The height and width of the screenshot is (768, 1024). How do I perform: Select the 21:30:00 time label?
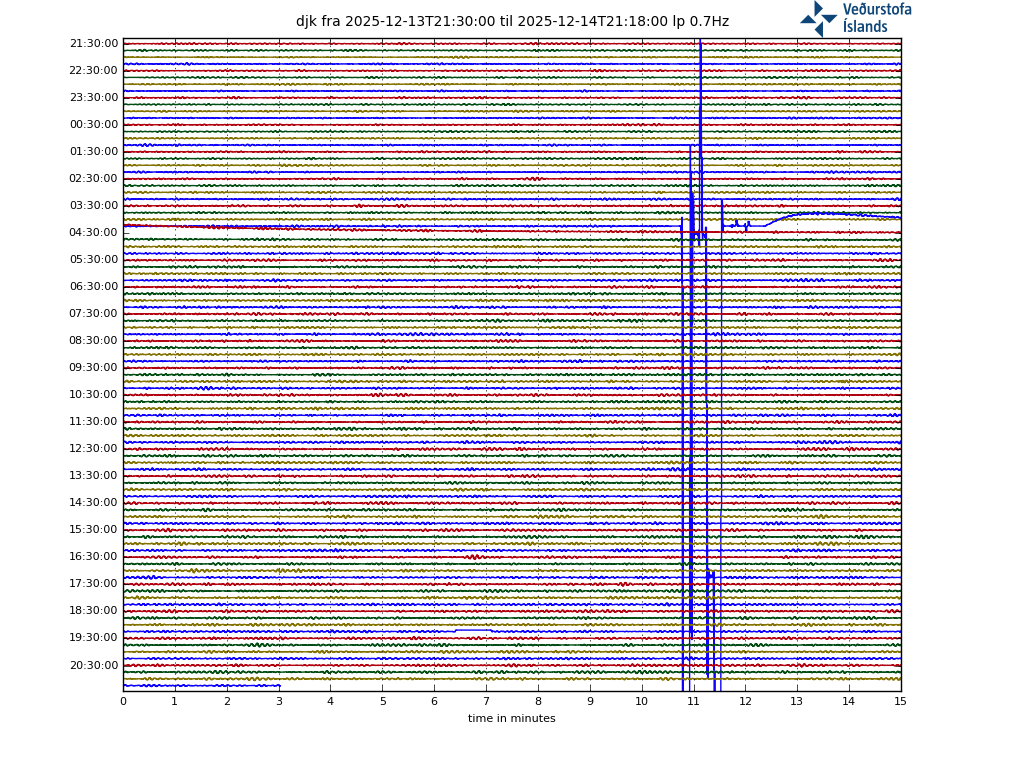[94, 44]
